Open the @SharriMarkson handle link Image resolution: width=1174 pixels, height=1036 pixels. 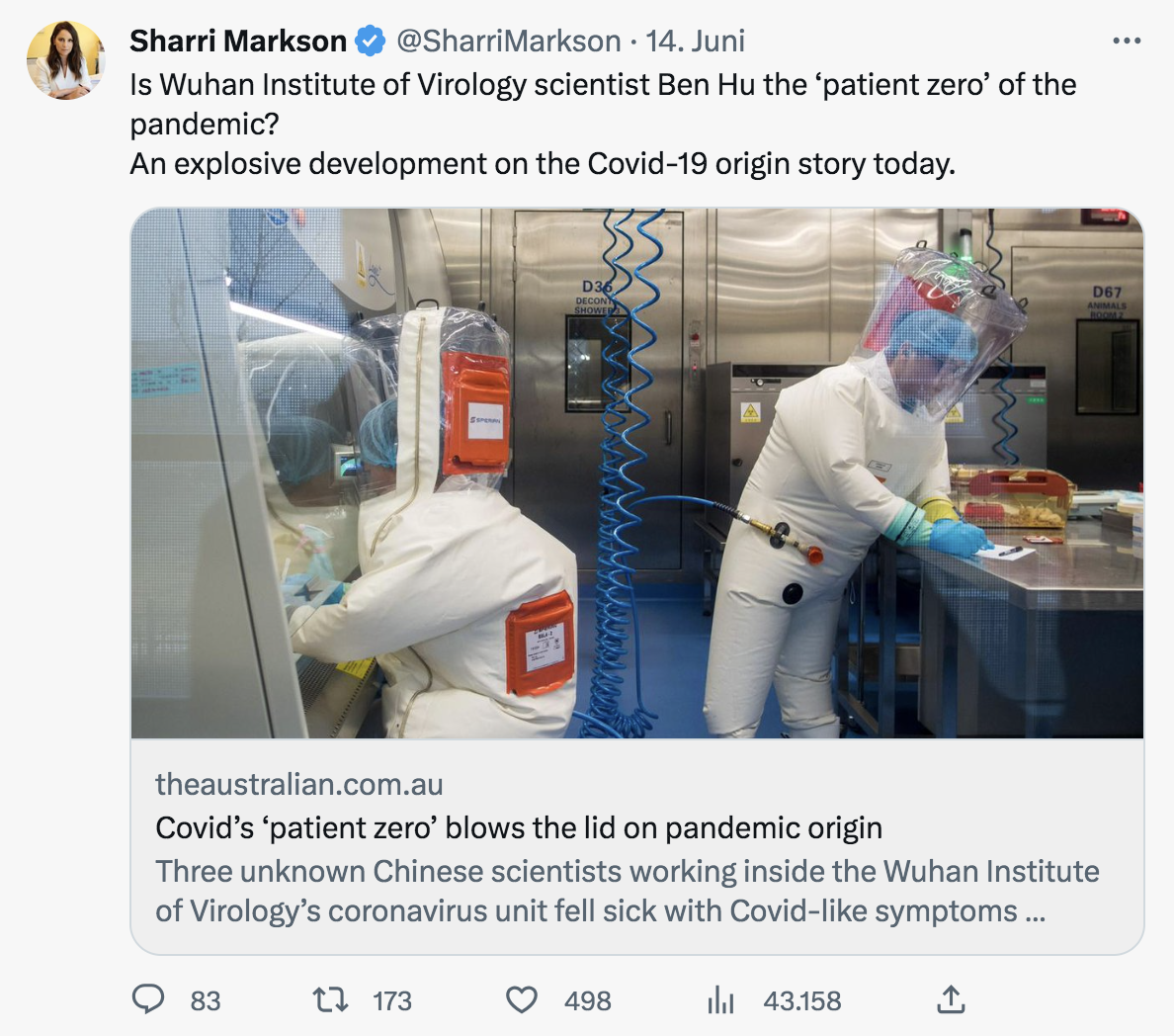508,42
